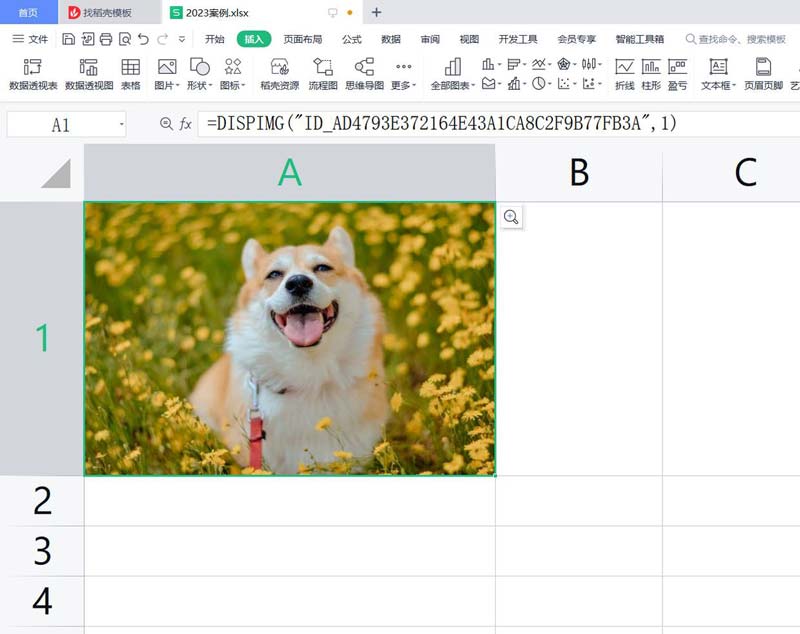Insert a flowchart (流程图)
Viewport: 800px width, 634px height.
tap(323, 74)
